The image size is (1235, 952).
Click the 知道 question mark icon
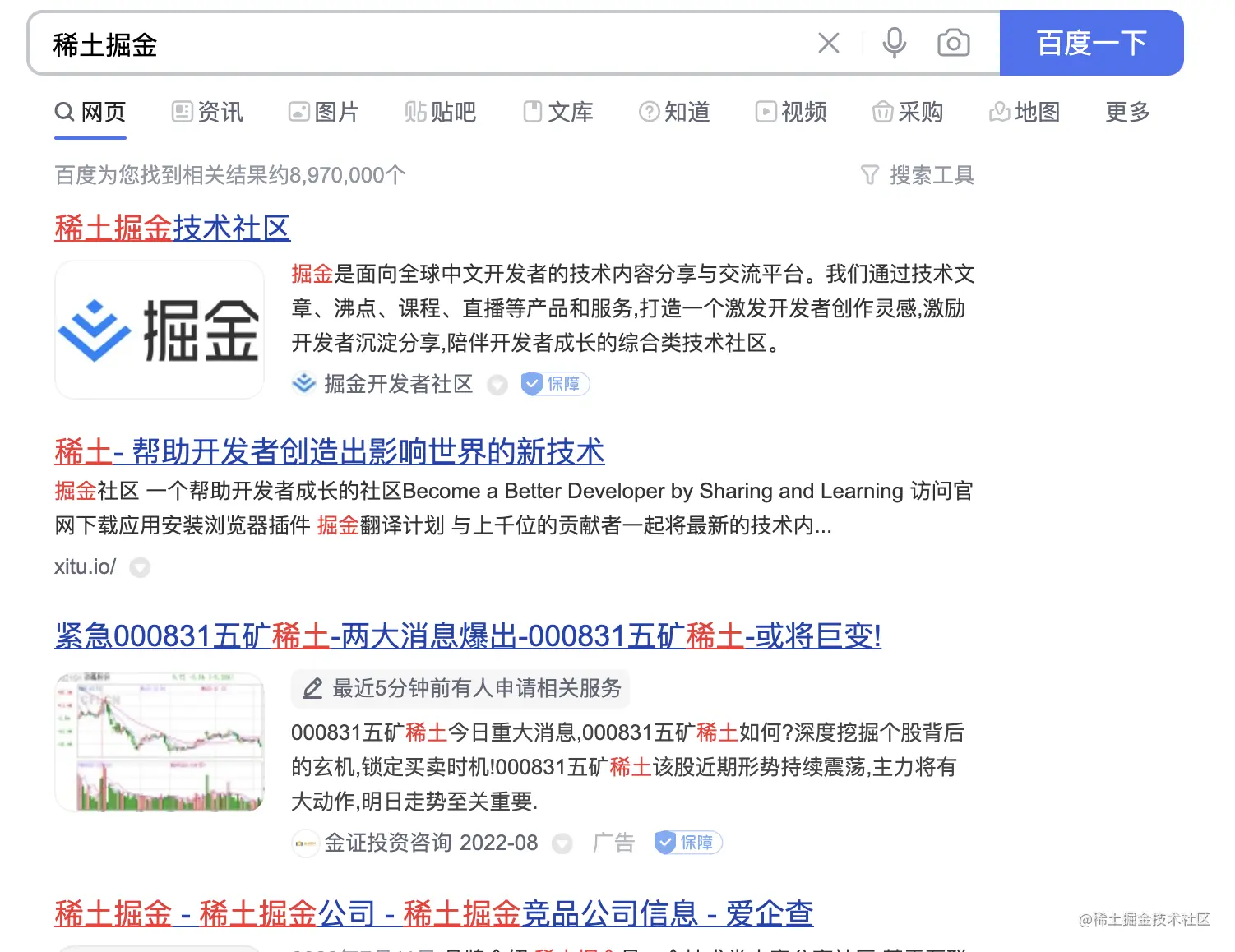click(649, 111)
